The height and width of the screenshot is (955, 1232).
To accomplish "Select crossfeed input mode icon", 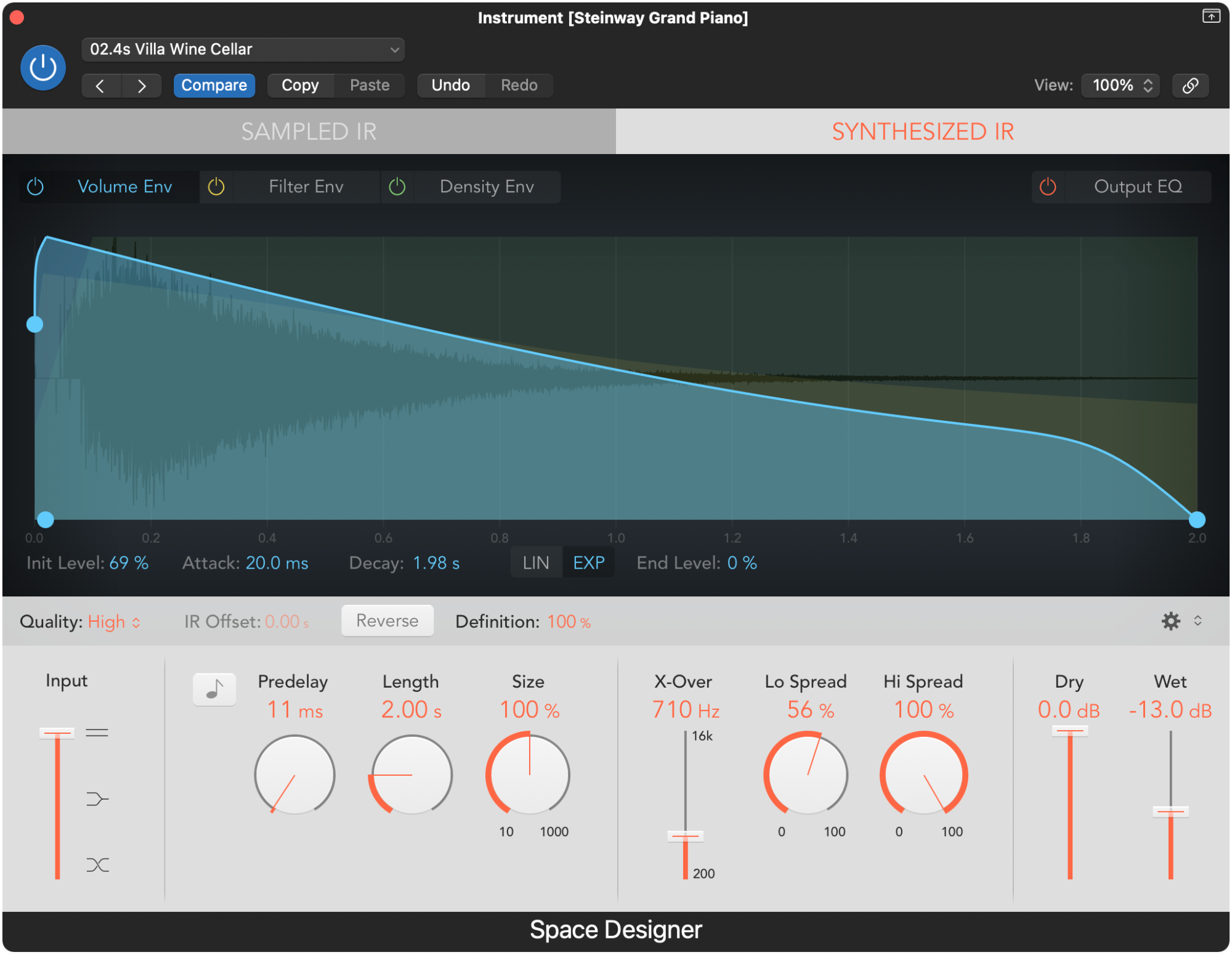I will coord(97,865).
